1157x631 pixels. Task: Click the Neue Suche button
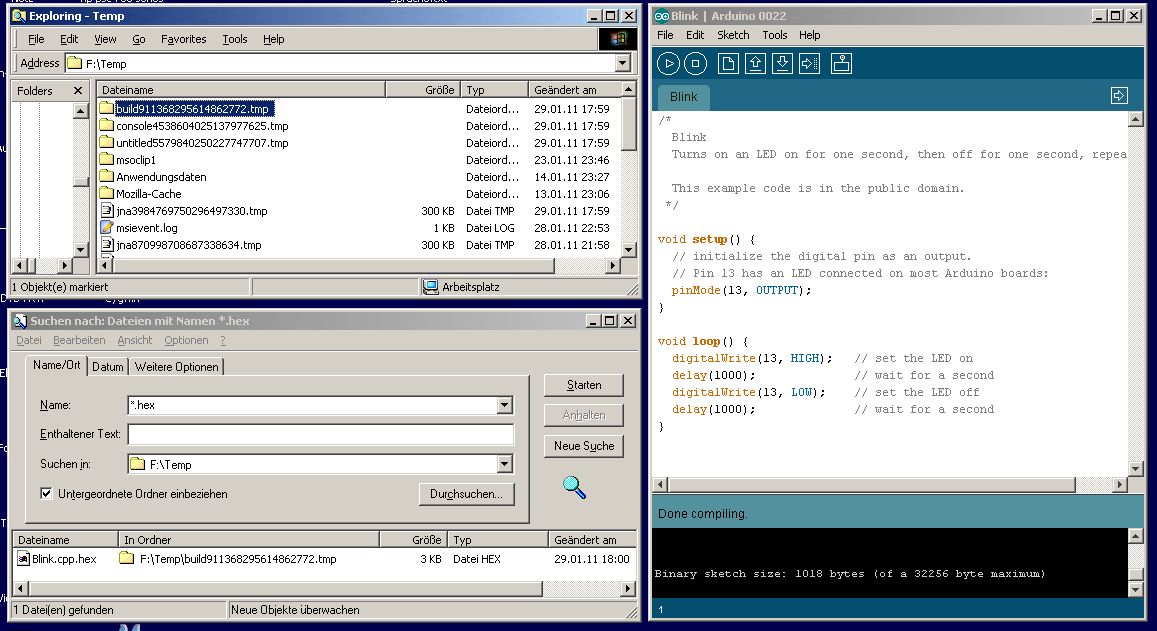[x=584, y=446]
